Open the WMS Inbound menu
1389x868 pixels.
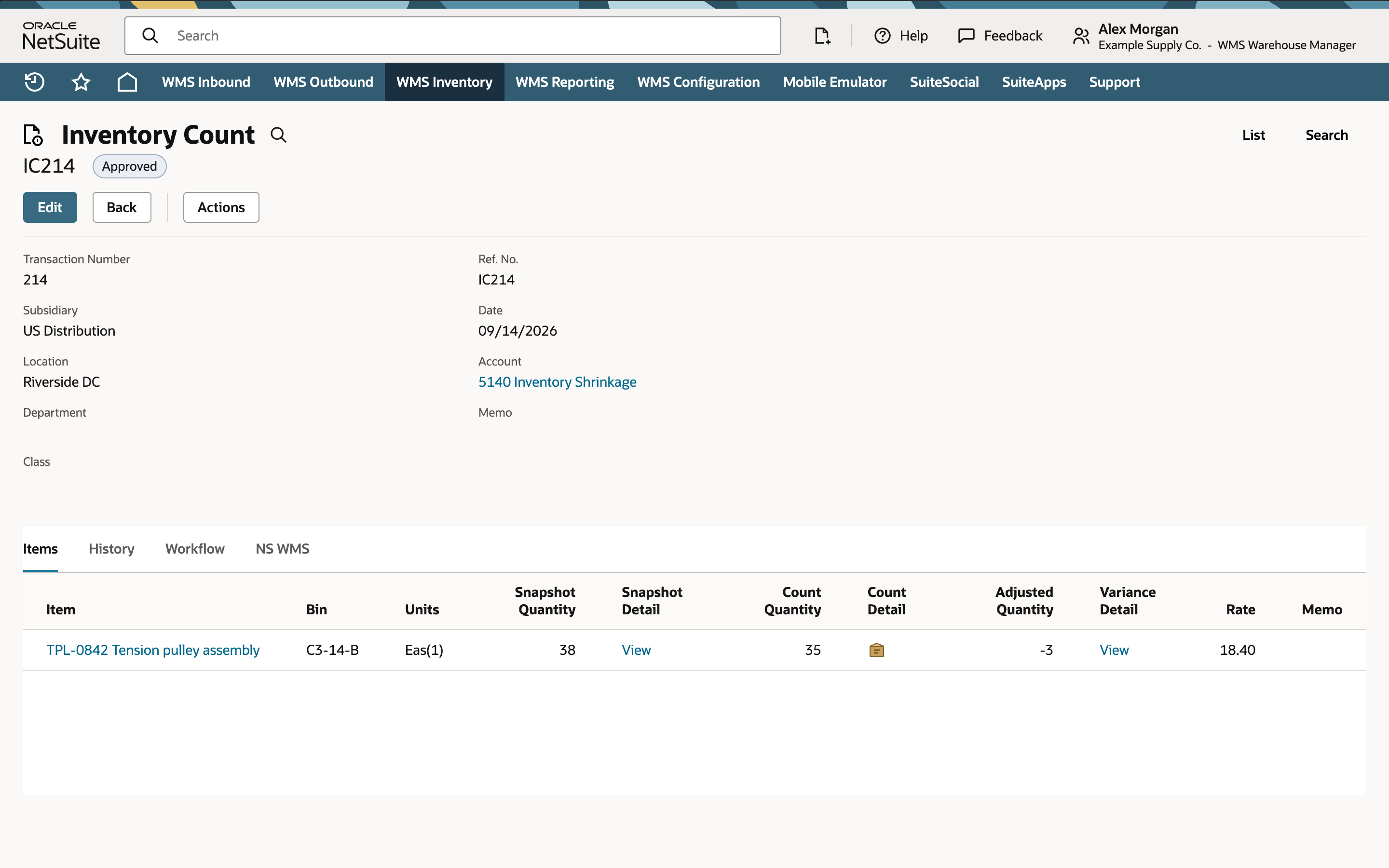click(x=206, y=82)
